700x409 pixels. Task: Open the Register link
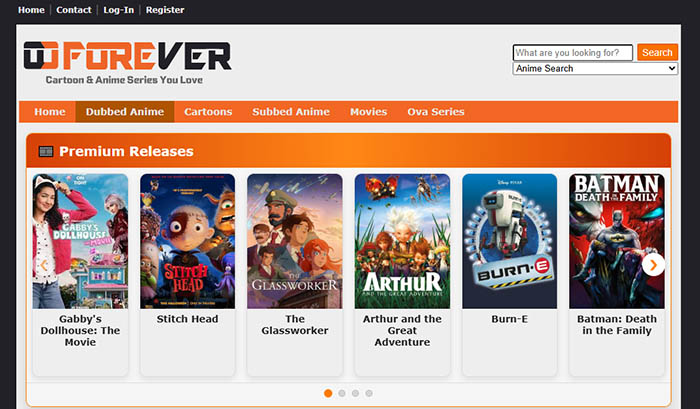(165, 10)
